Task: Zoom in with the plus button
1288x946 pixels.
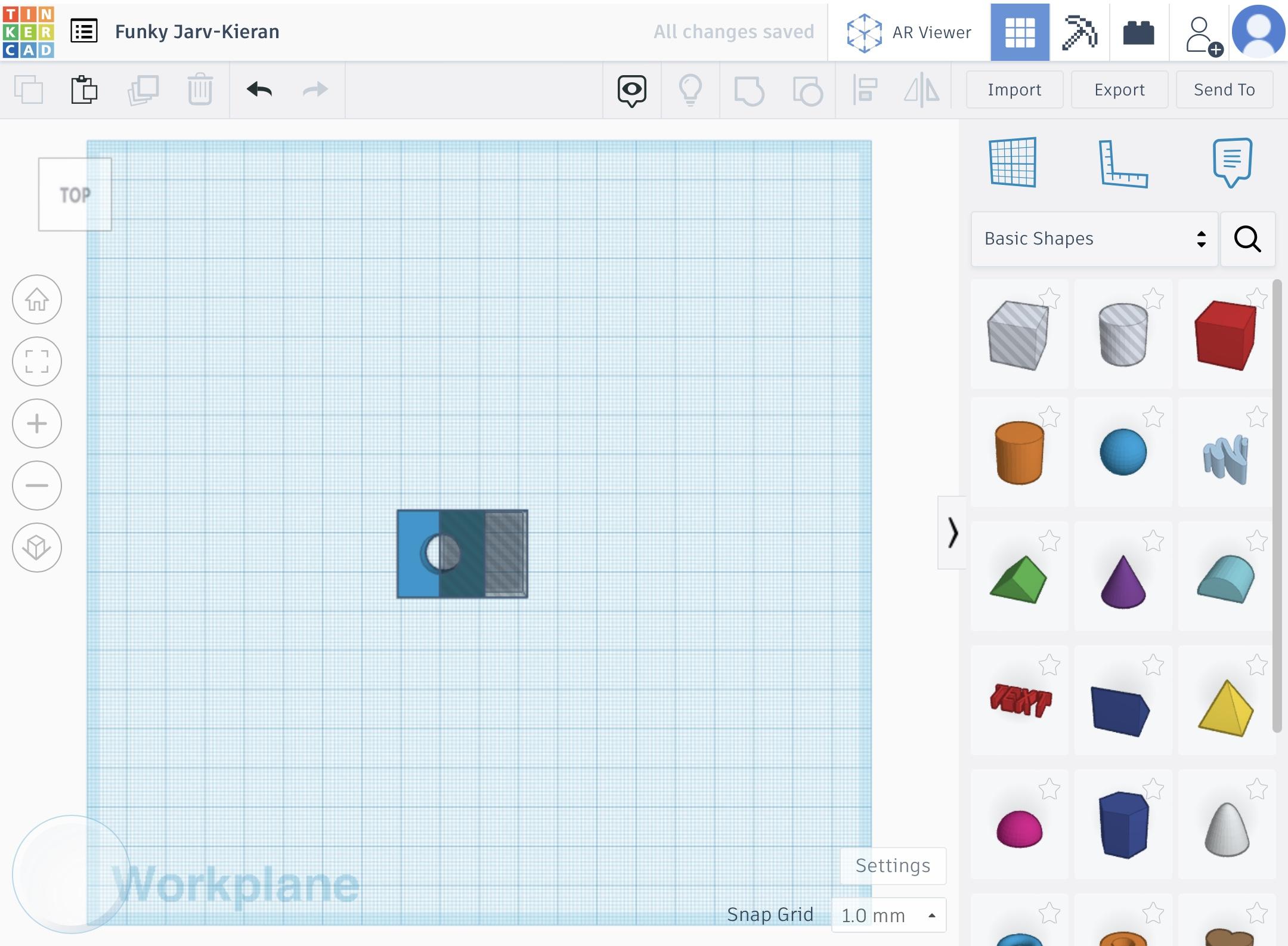Action: tap(37, 423)
